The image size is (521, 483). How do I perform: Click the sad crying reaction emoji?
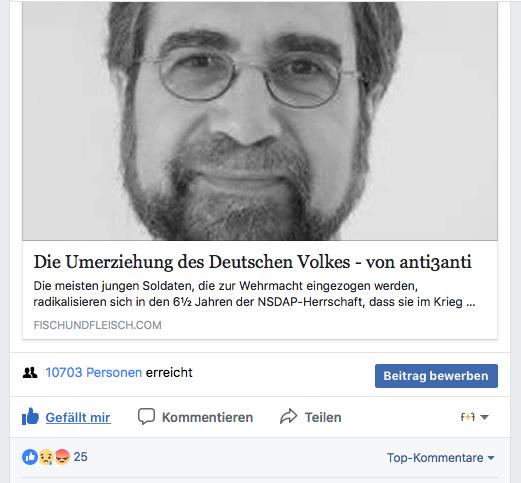pos(46,457)
